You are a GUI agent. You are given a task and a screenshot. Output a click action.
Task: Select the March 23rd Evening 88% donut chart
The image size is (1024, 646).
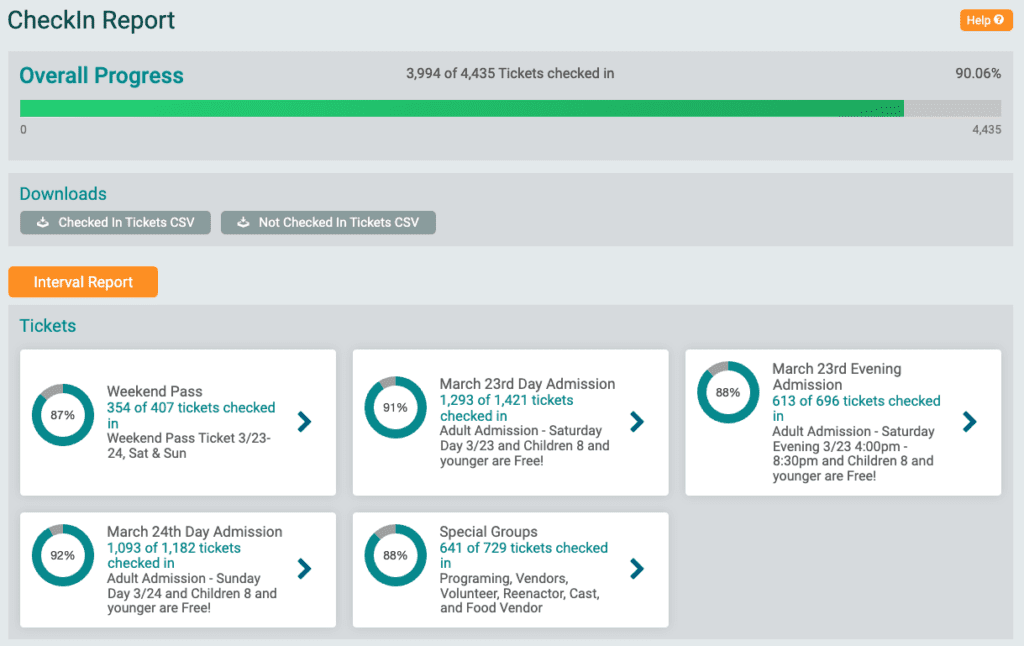click(x=727, y=393)
